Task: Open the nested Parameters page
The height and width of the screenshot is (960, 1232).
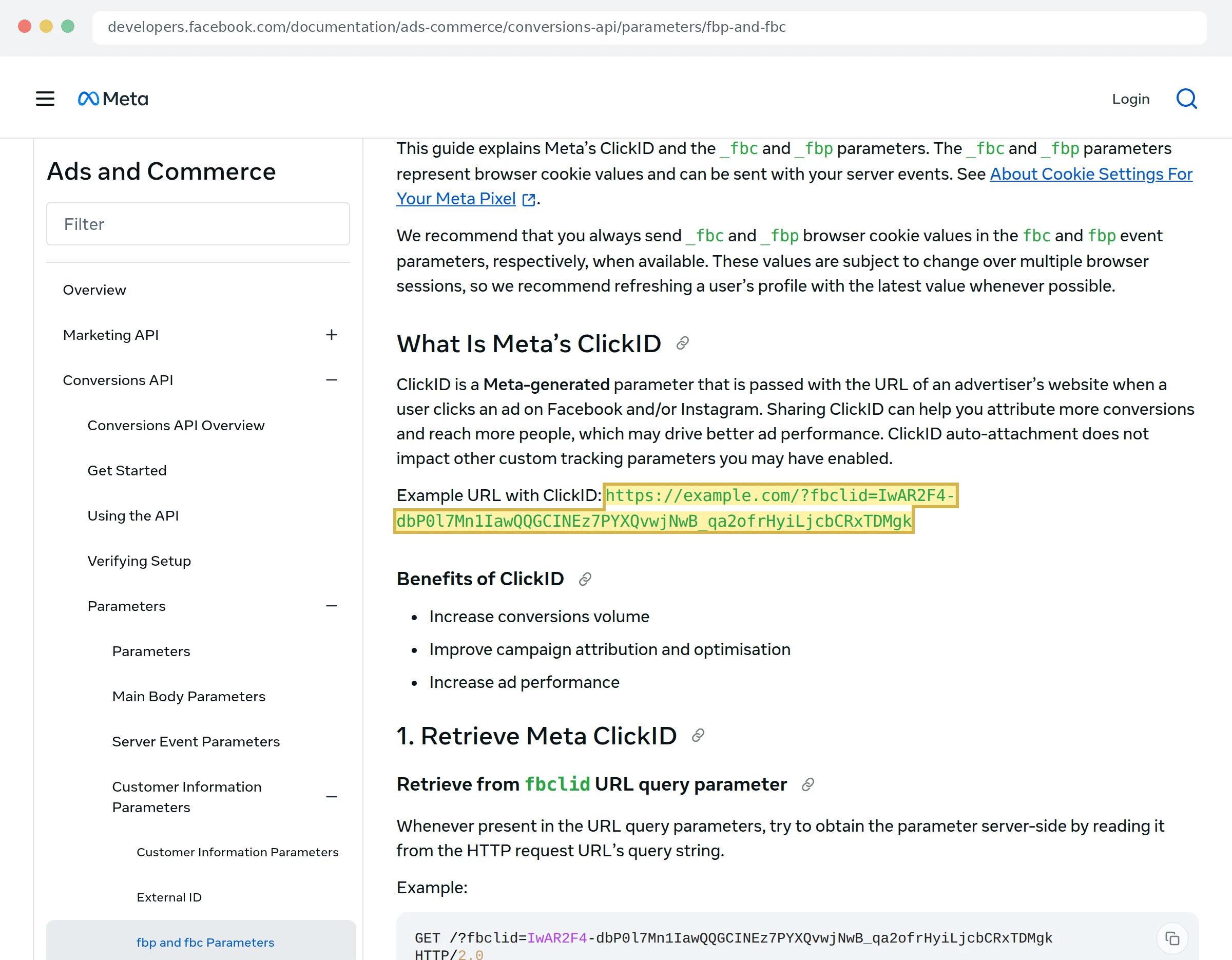Action: (151, 651)
